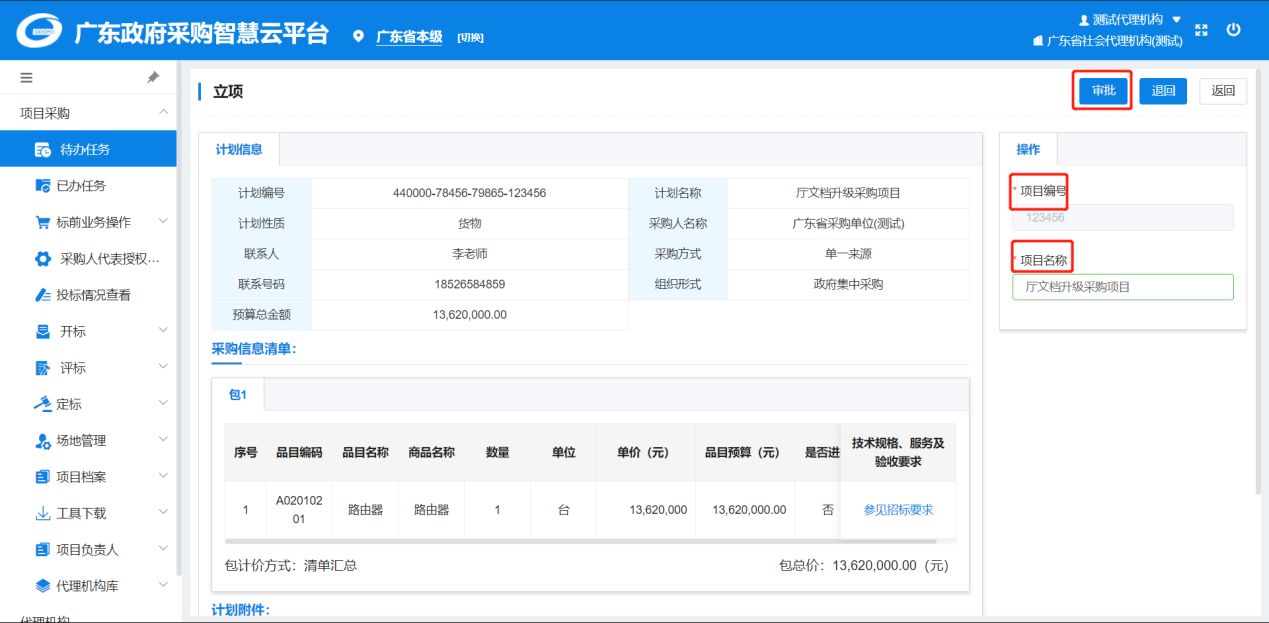Click the power logout icon
This screenshot has height=623, width=1269.
(x=1233, y=30)
